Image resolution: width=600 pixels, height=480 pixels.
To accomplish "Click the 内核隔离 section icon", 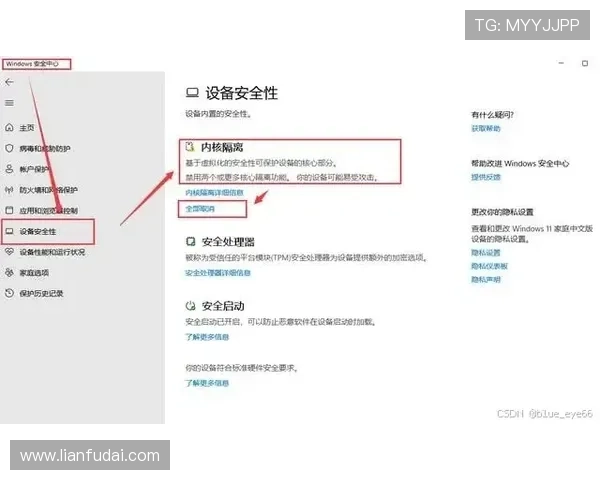I will [190, 147].
